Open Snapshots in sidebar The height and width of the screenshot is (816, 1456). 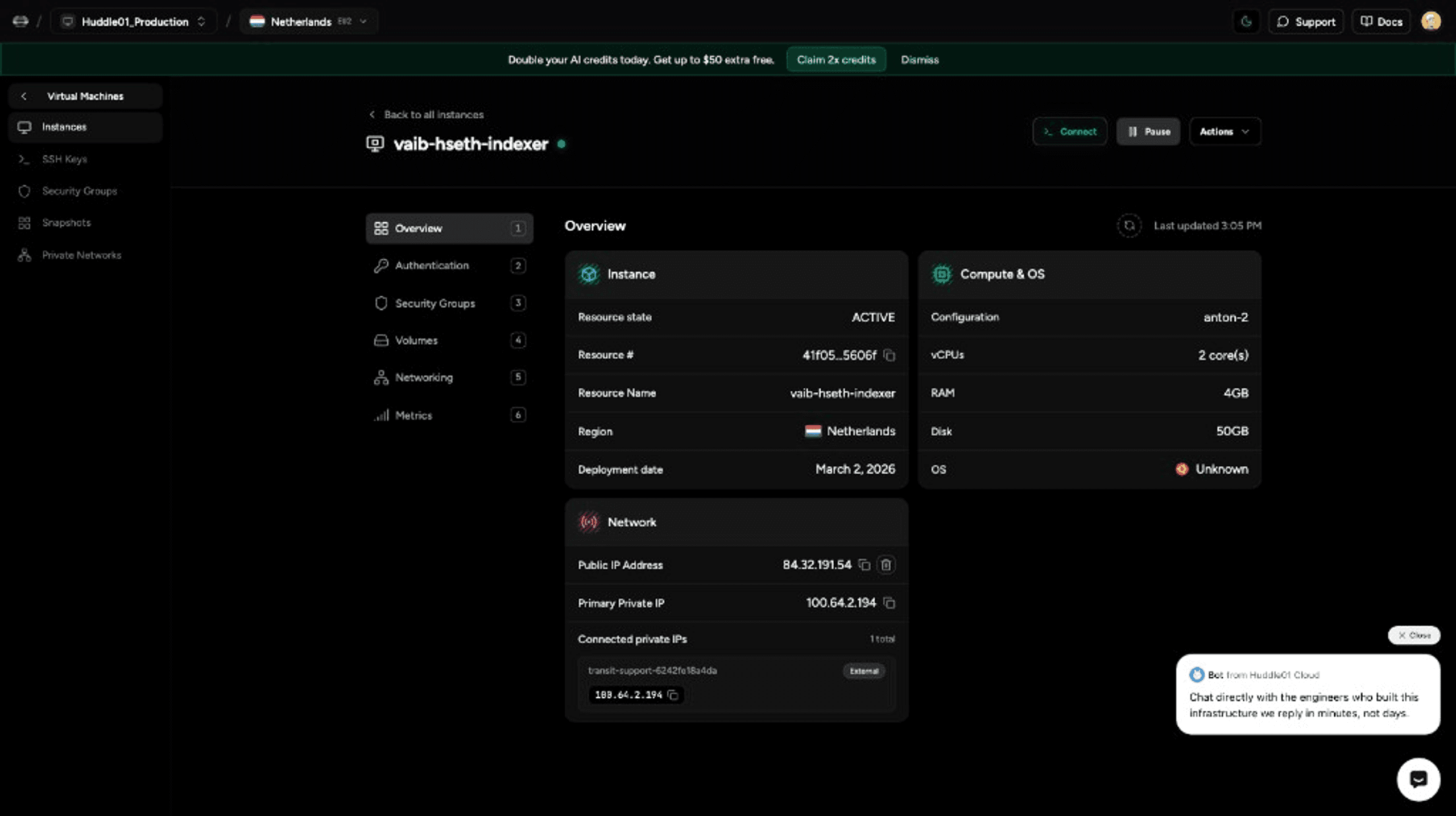(x=85, y=223)
